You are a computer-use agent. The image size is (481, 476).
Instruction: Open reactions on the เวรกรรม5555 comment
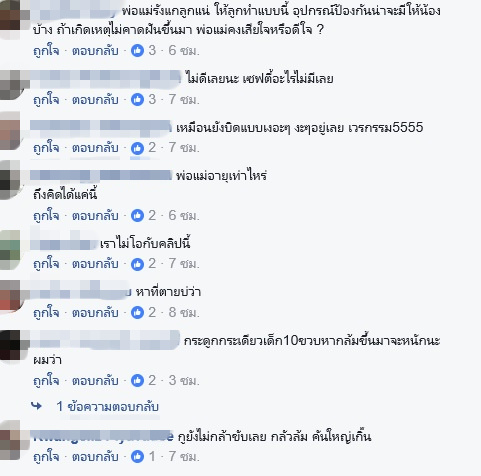pyautogui.click(x=137, y=148)
